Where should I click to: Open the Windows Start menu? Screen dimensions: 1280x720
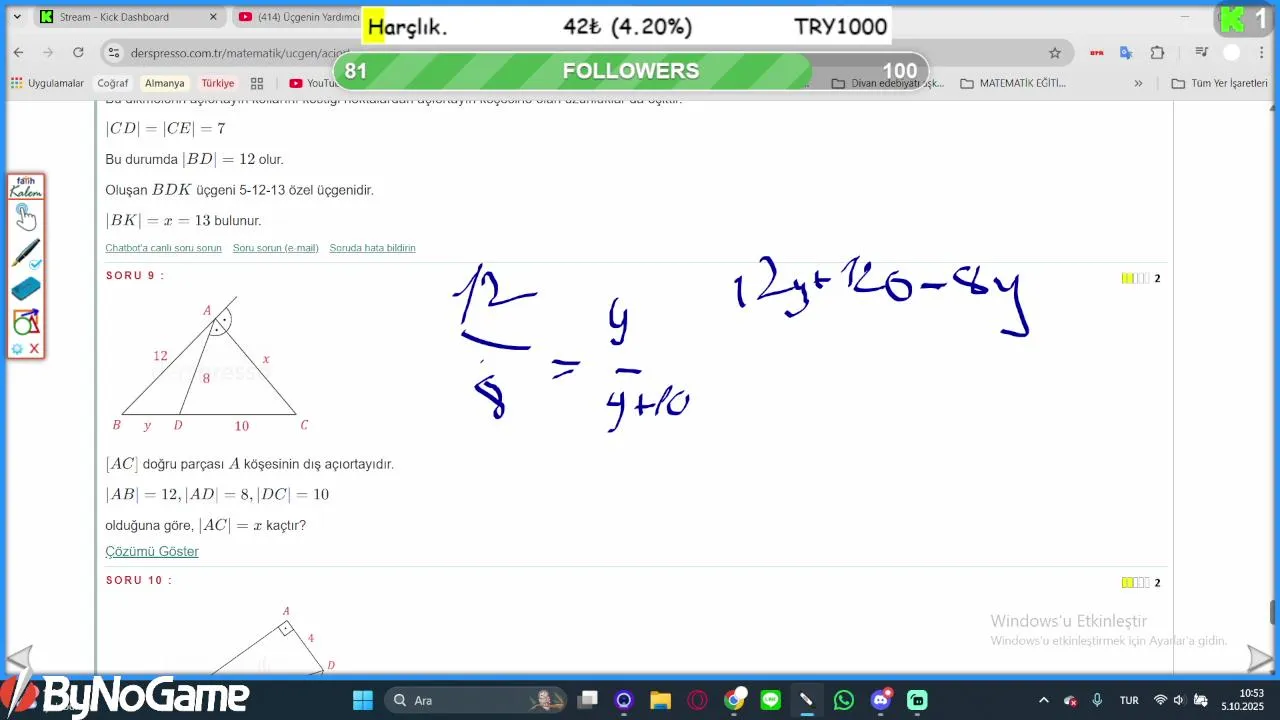[x=363, y=700]
